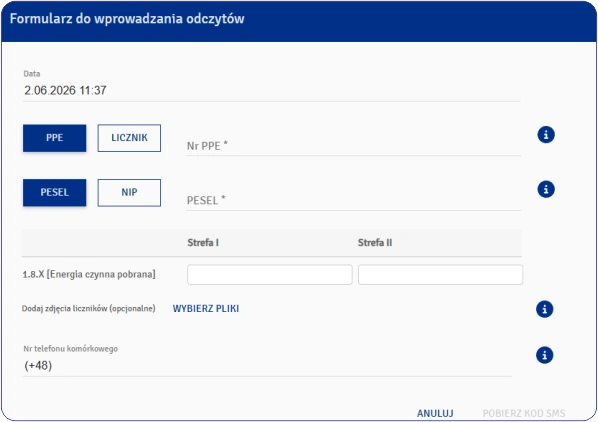This screenshot has height=422, width=598.
Task: Click the 1.8.X Energia czynna pobrana label
Action: tap(89, 274)
